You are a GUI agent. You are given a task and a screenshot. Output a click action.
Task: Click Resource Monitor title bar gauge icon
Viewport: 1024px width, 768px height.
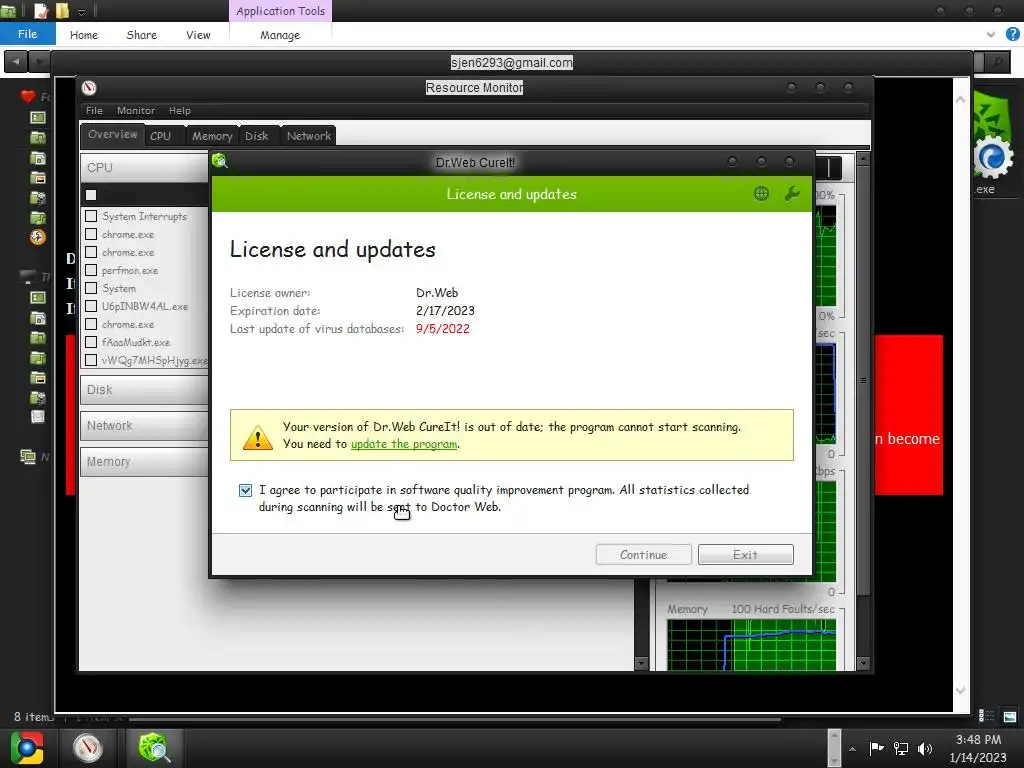(89, 88)
